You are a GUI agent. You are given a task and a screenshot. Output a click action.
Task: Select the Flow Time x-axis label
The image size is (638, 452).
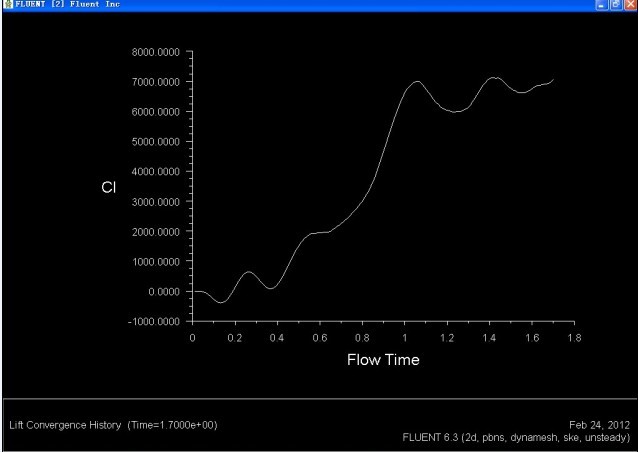click(383, 360)
